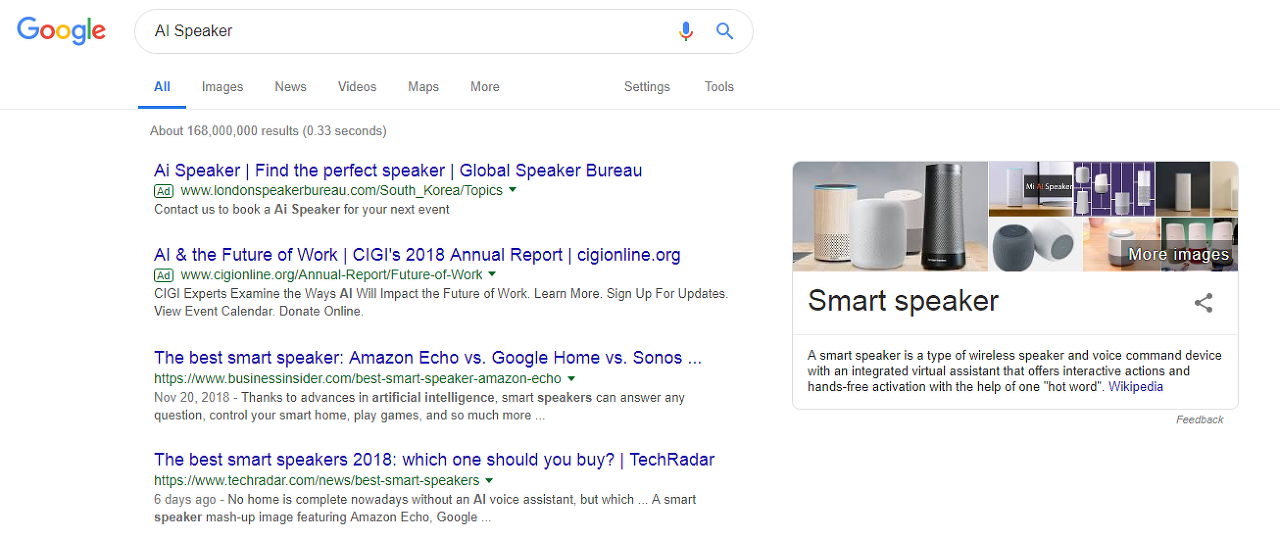Open search Settings menu
Viewport: 1280px width, 541px height.
(647, 87)
